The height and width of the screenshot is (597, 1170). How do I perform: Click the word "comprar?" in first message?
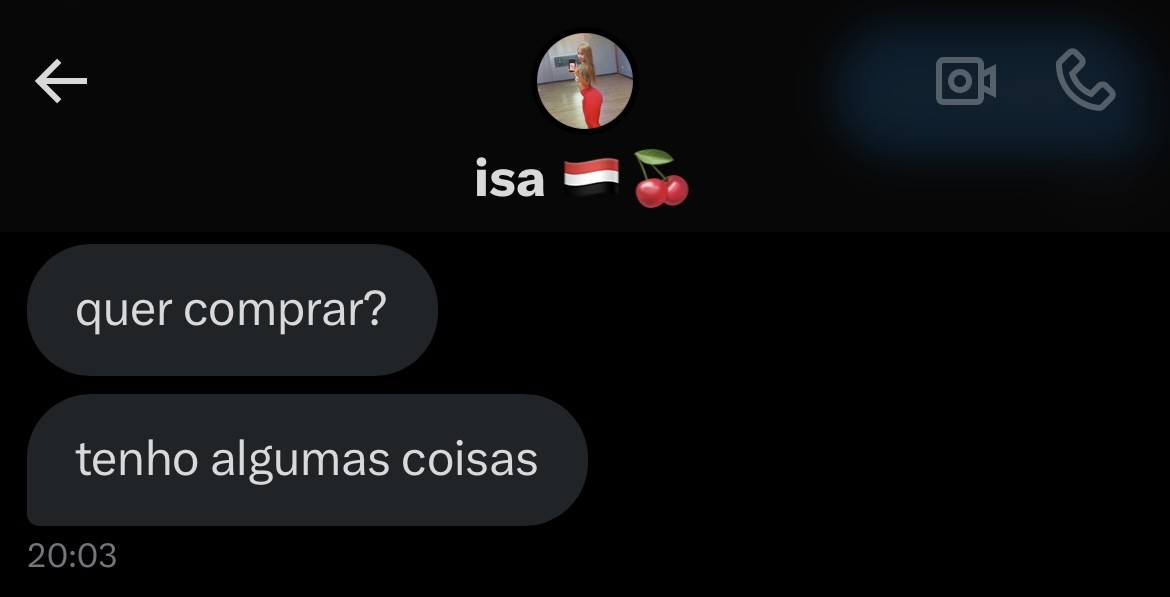click(x=285, y=310)
